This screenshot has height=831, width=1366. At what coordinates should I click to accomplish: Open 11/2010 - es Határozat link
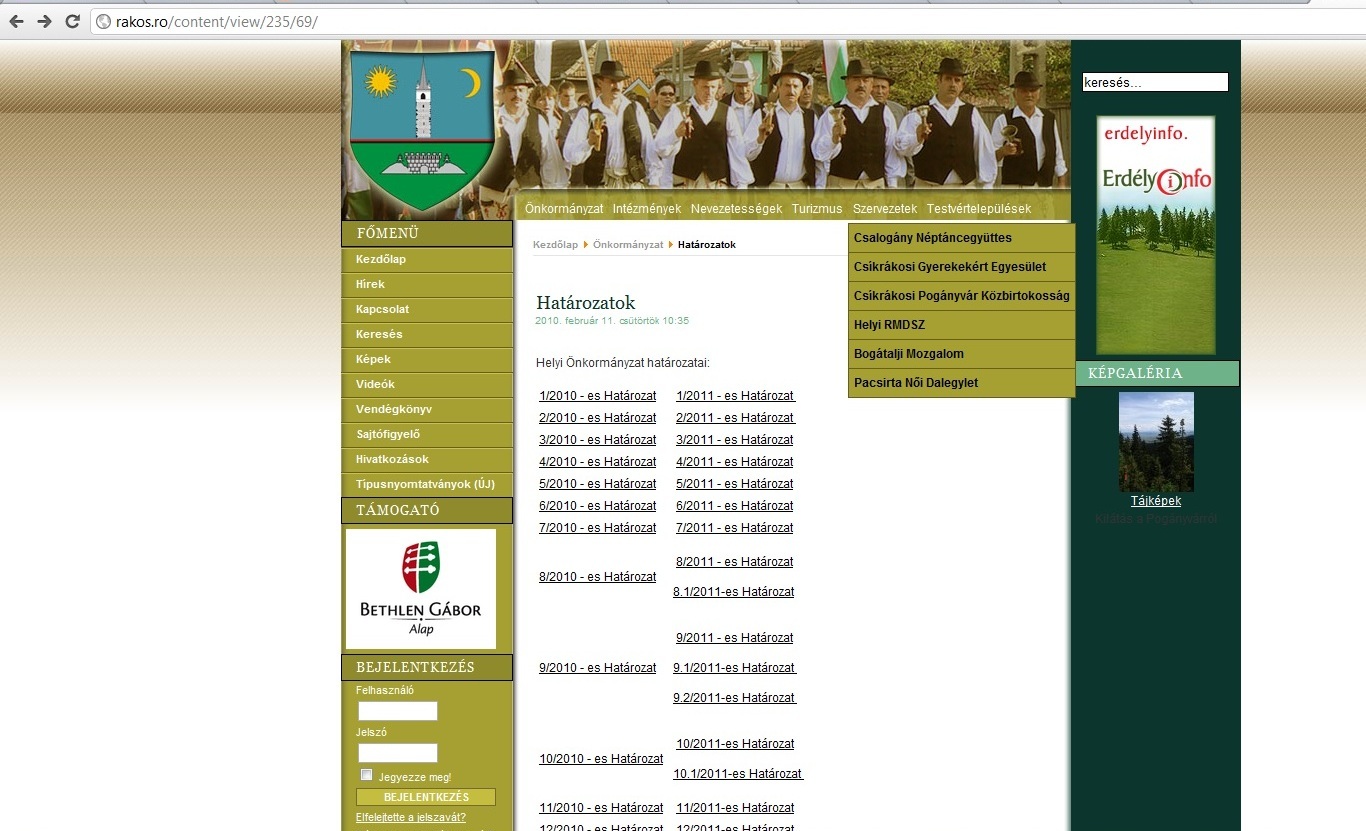601,808
